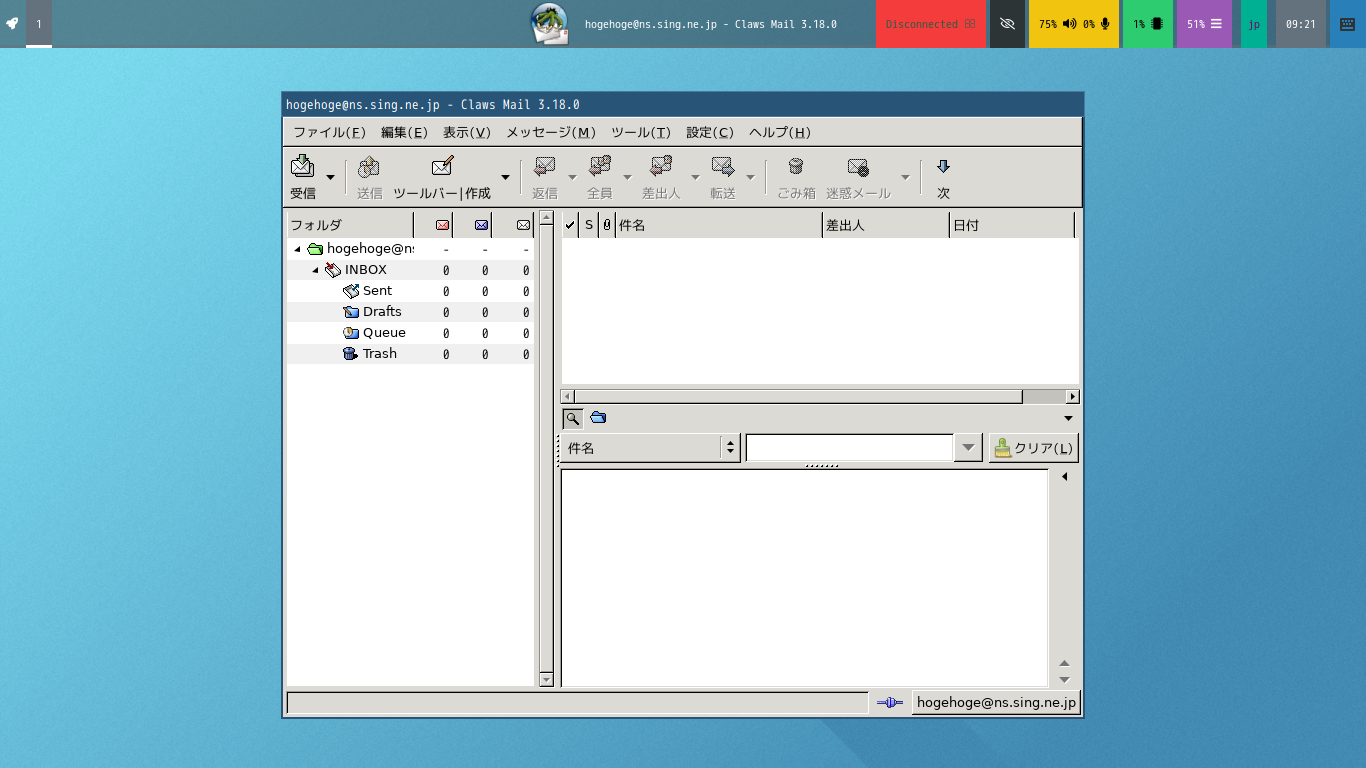The height and width of the screenshot is (768, 1366).
Task: Sort messages by 件名 column header
Action: point(719,225)
